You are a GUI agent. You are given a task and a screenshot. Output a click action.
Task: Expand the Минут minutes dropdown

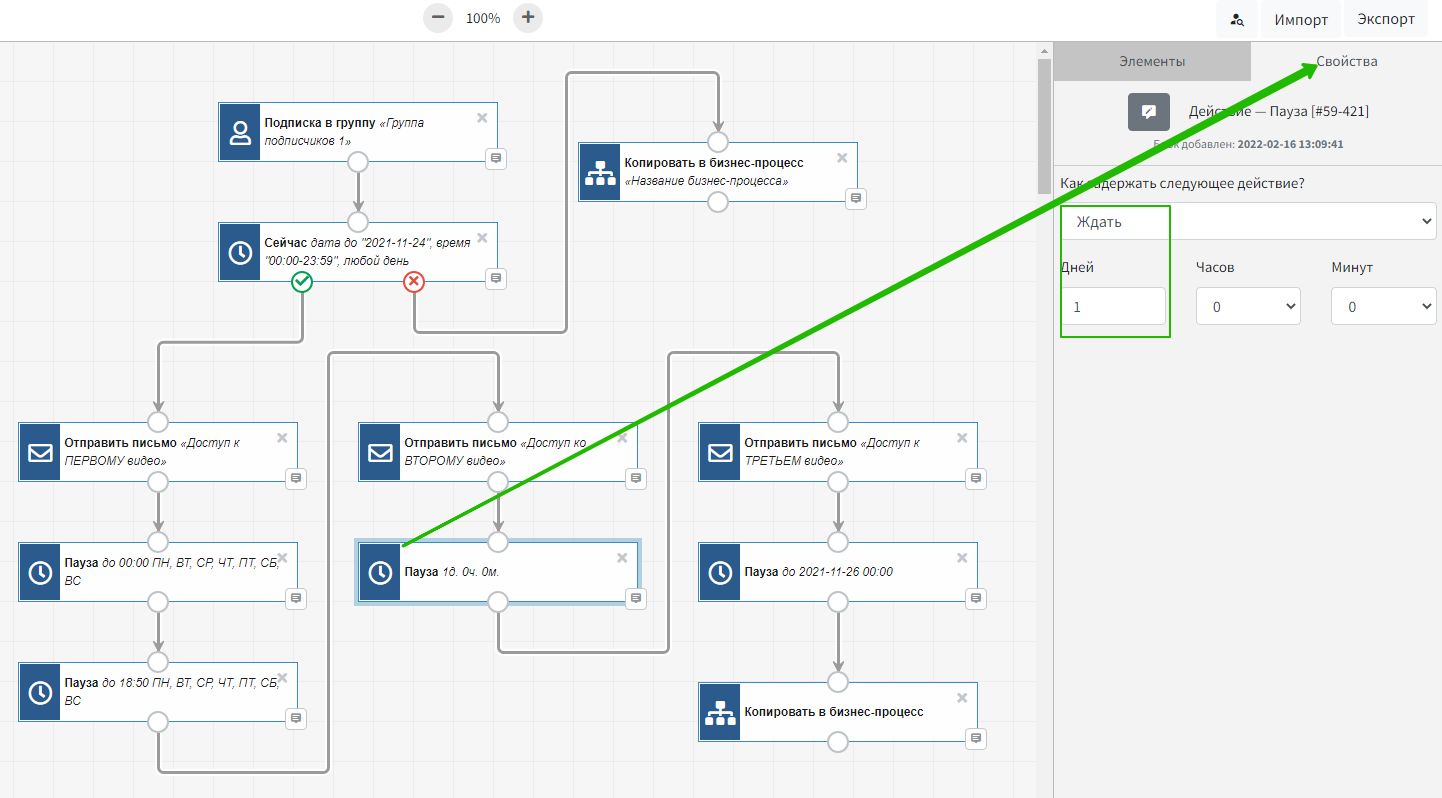(x=1383, y=307)
